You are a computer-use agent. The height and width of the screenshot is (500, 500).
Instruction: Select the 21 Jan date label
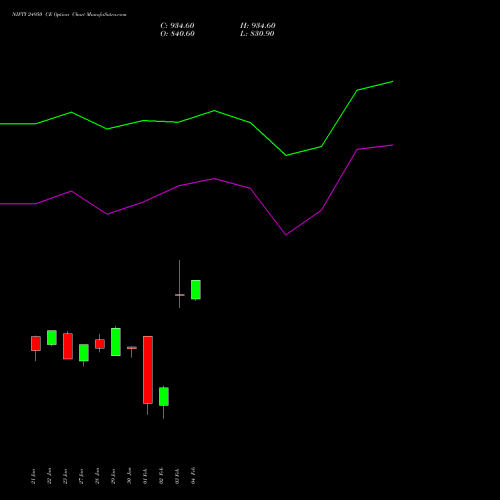33,476
